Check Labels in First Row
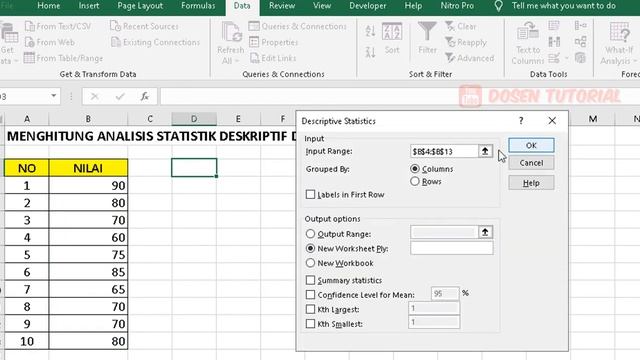This screenshot has height=360, width=640. [310, 194]
